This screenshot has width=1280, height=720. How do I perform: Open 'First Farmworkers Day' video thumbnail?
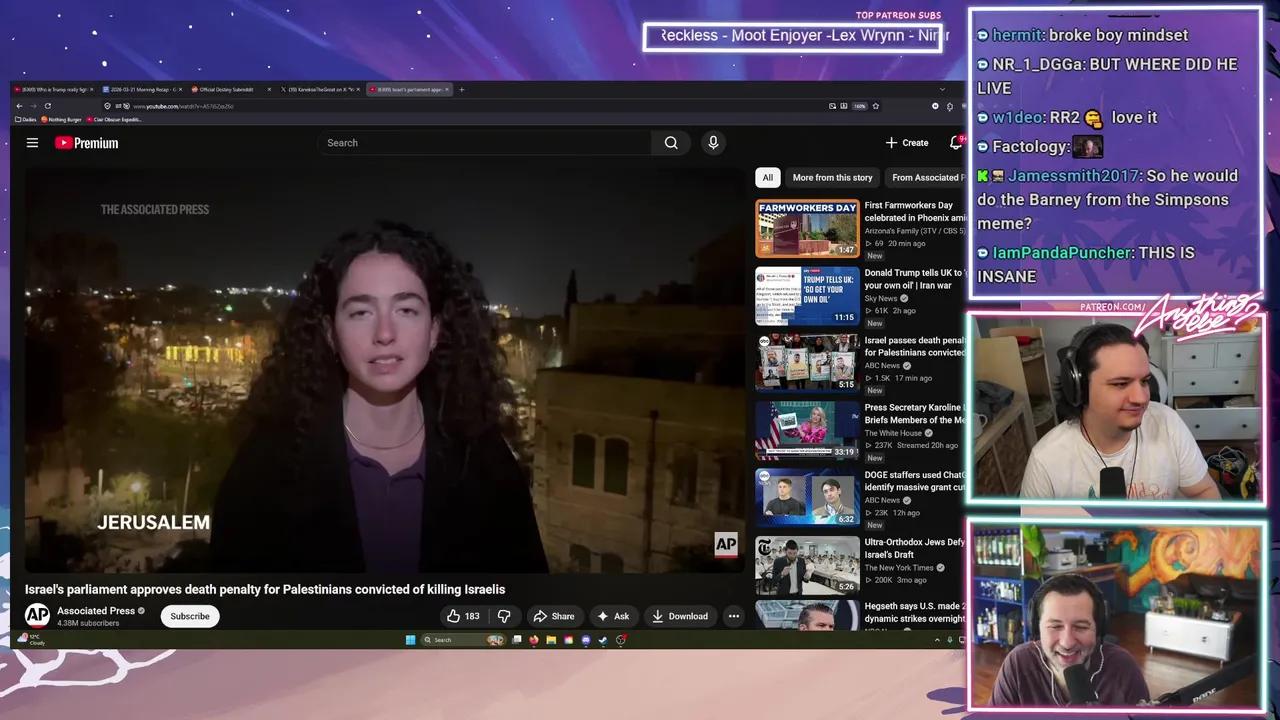[807, 229]
